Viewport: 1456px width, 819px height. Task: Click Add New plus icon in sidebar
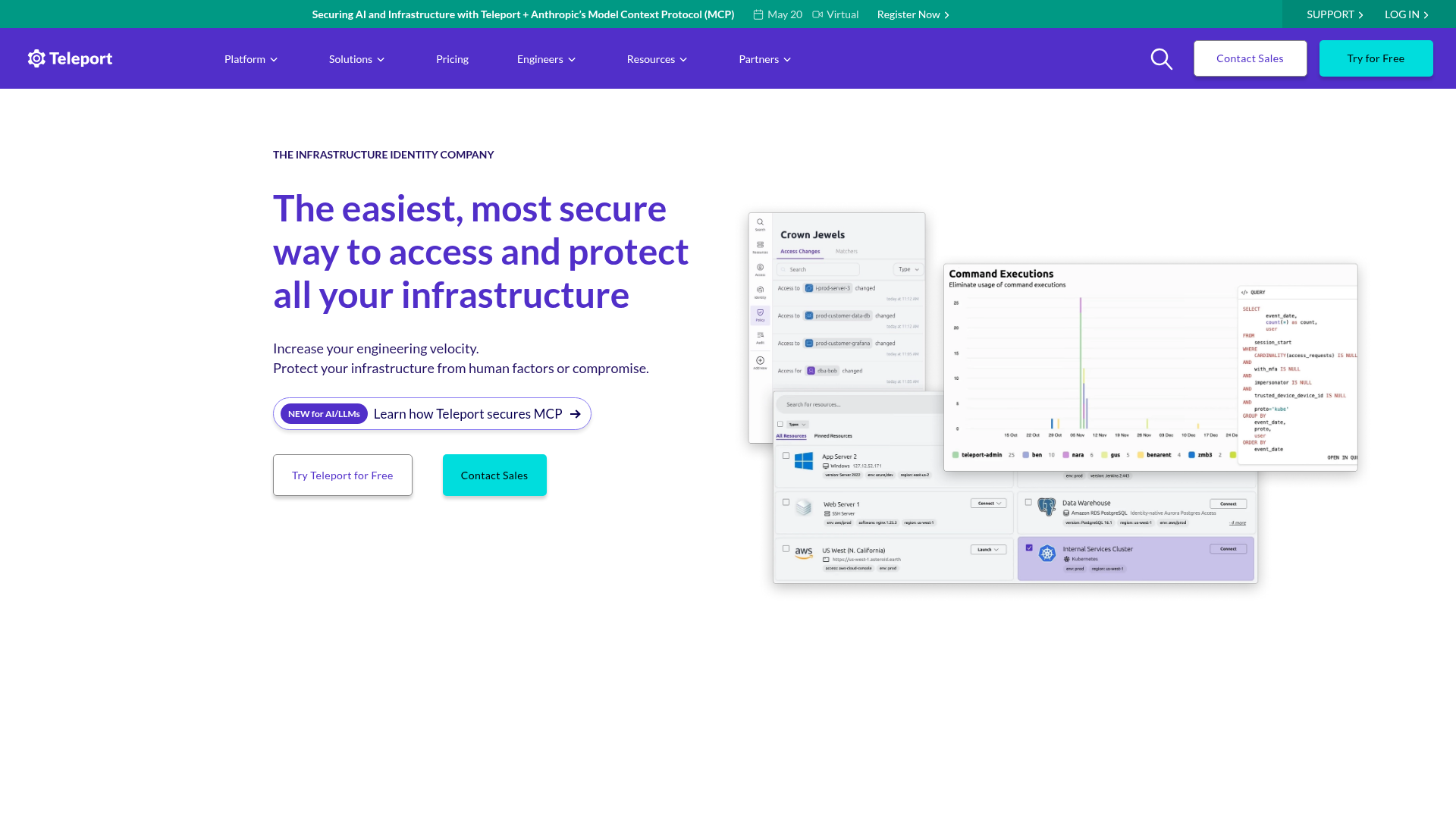tap(760, 360)
